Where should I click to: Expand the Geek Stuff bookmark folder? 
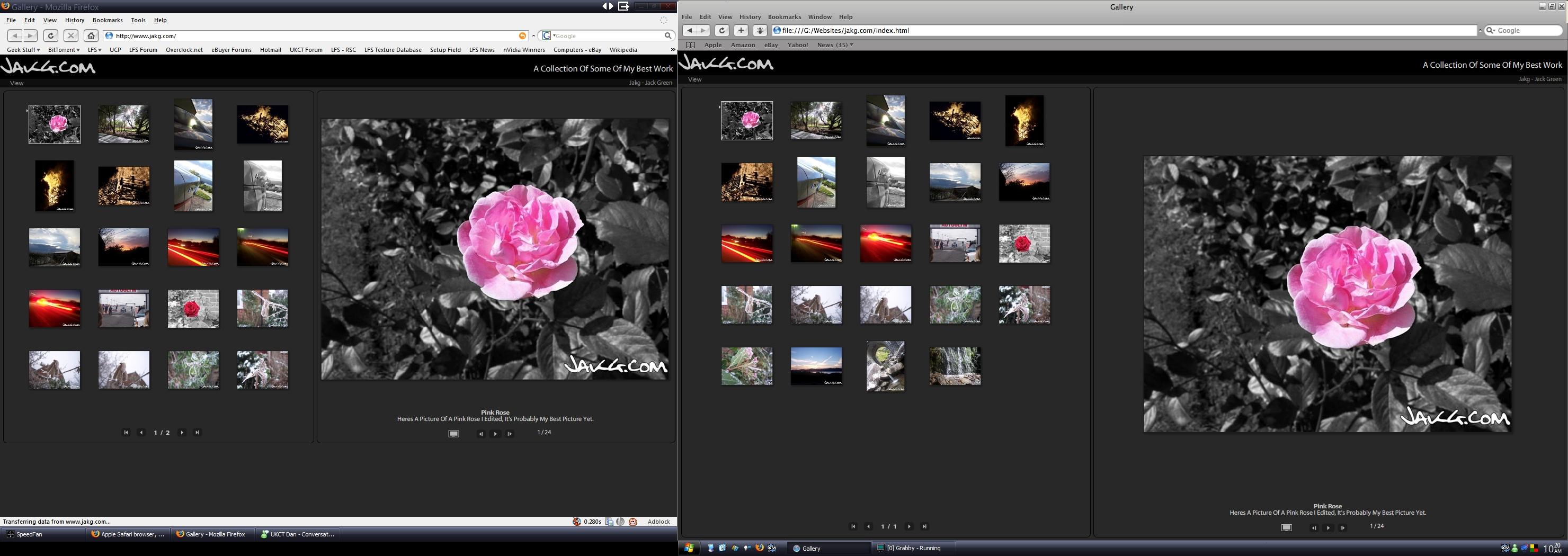[23, 50]
